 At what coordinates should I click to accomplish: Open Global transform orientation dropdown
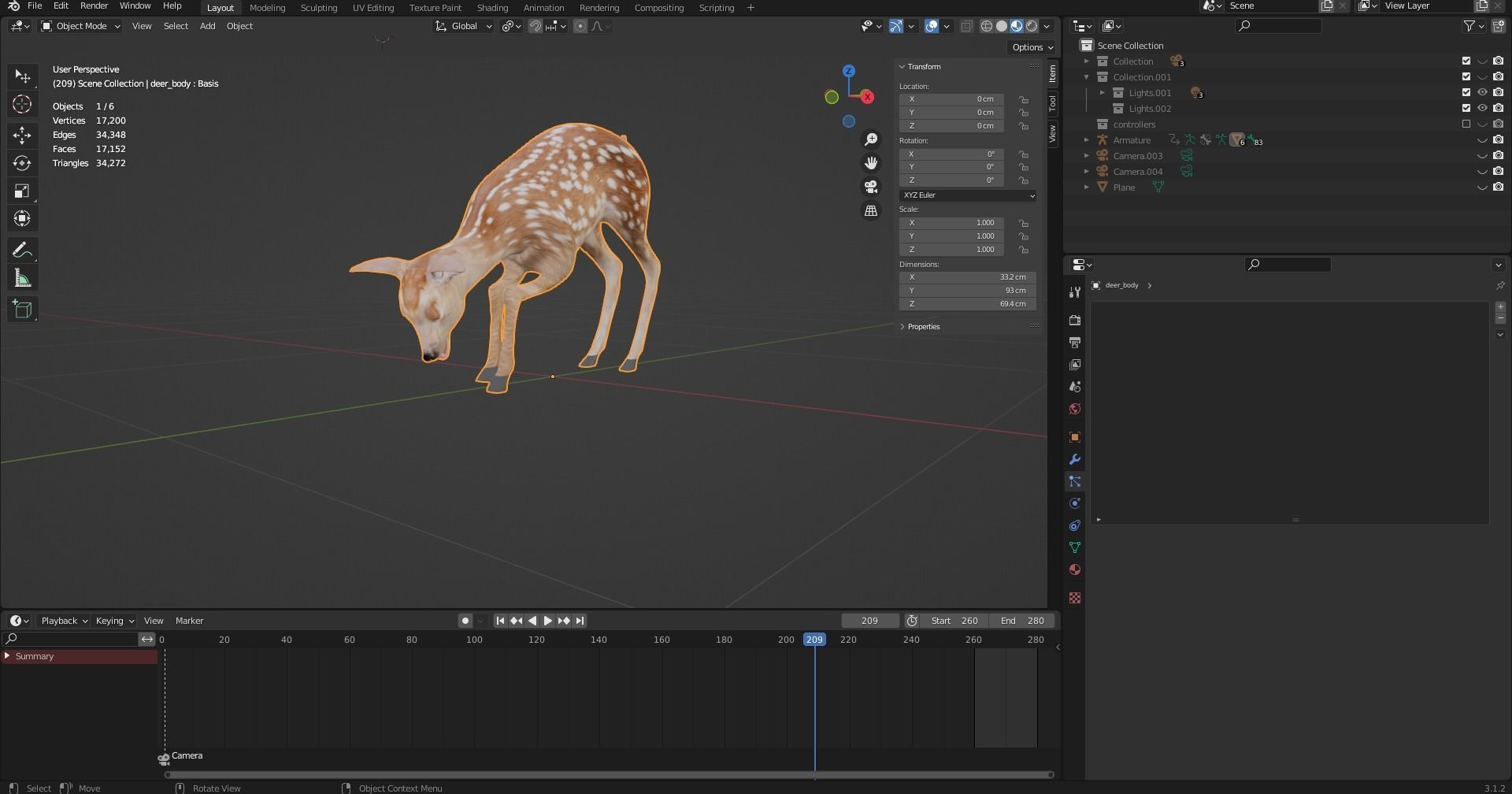pyautogui.click(x=463, y=26)
